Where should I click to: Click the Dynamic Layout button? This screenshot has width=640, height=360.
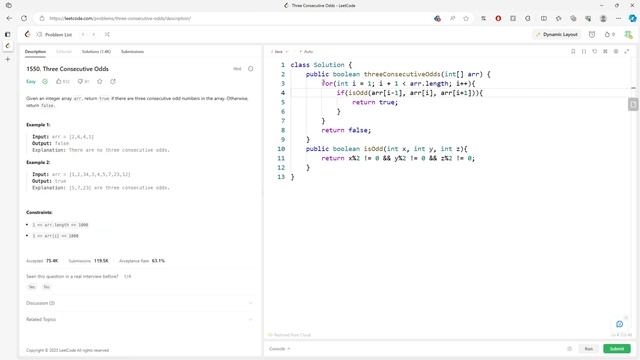(x=557, y=35)
